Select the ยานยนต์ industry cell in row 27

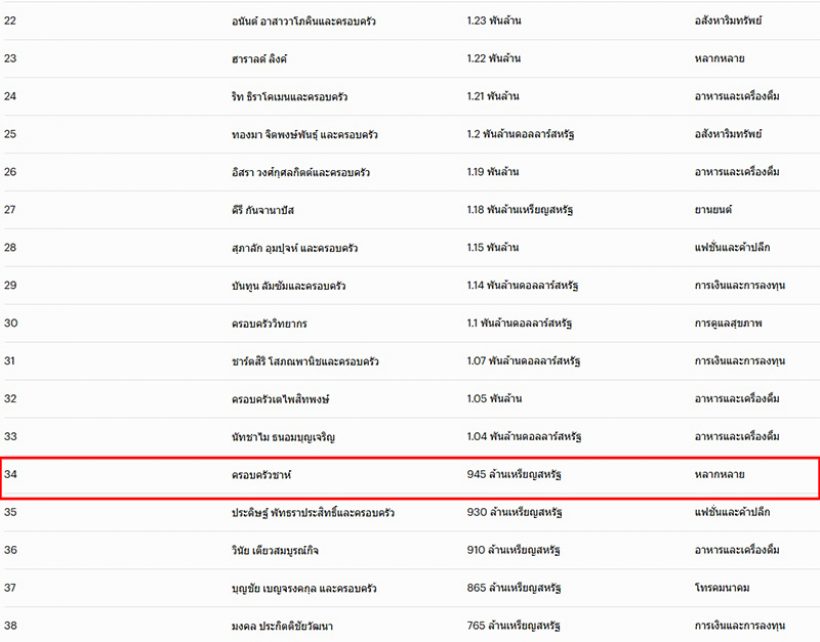pos(715,210)
